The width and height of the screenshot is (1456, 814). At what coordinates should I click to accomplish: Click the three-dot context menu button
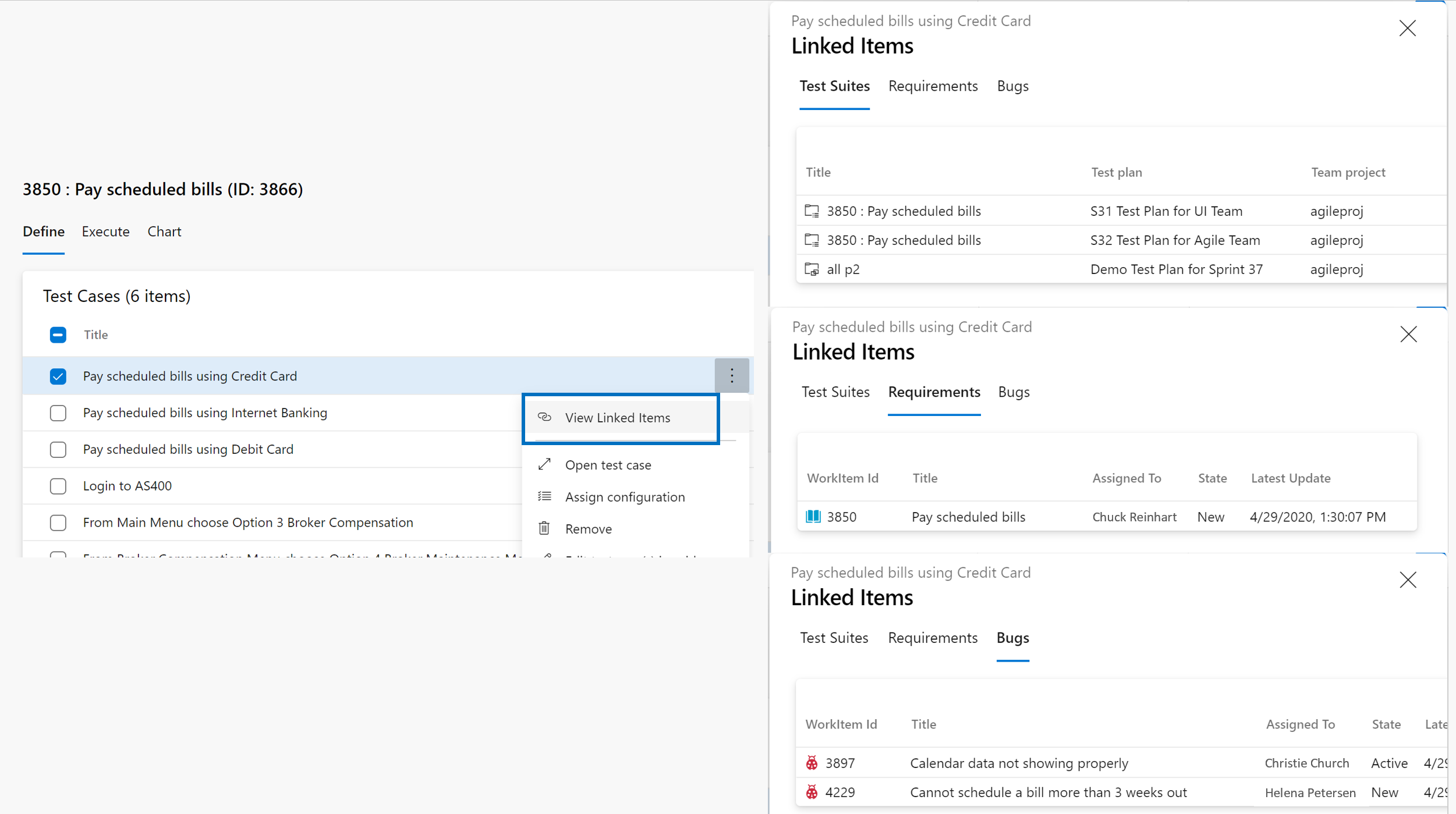(x=732, y=375)
